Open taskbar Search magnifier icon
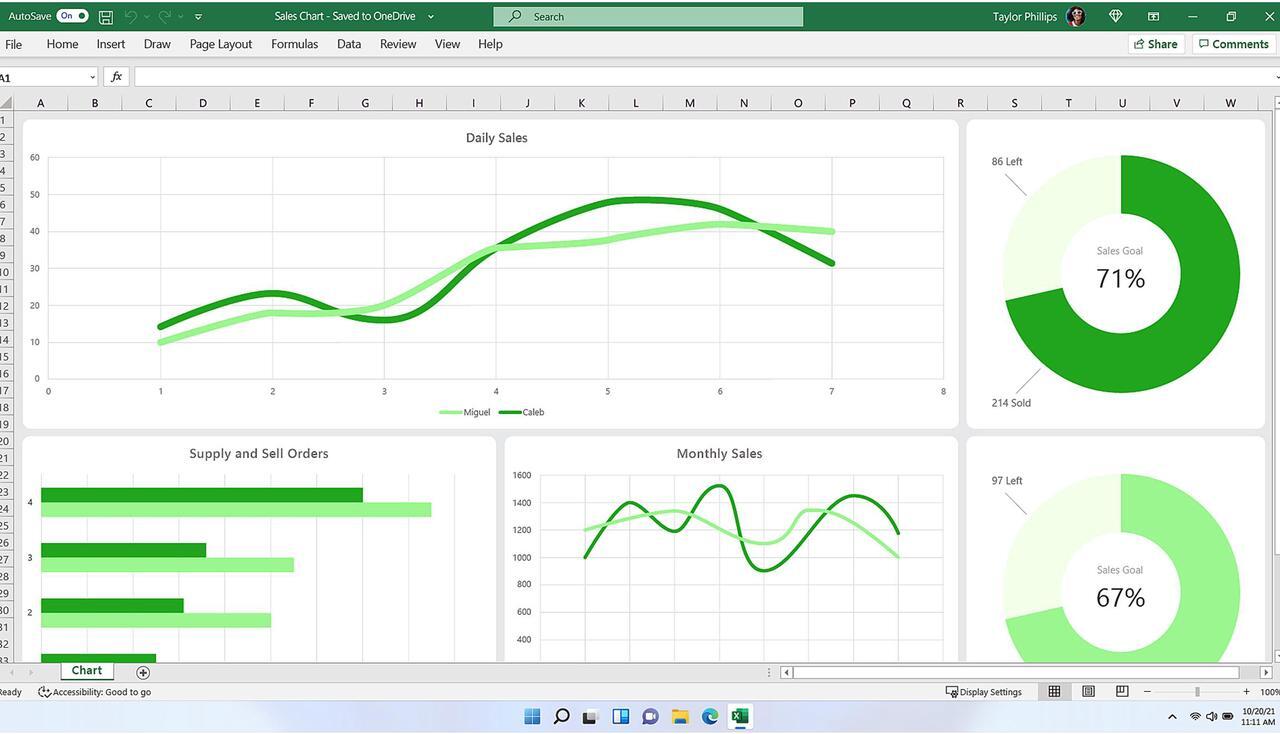The width and height of the screenshot is (1280, 734). tap(561, 716)
